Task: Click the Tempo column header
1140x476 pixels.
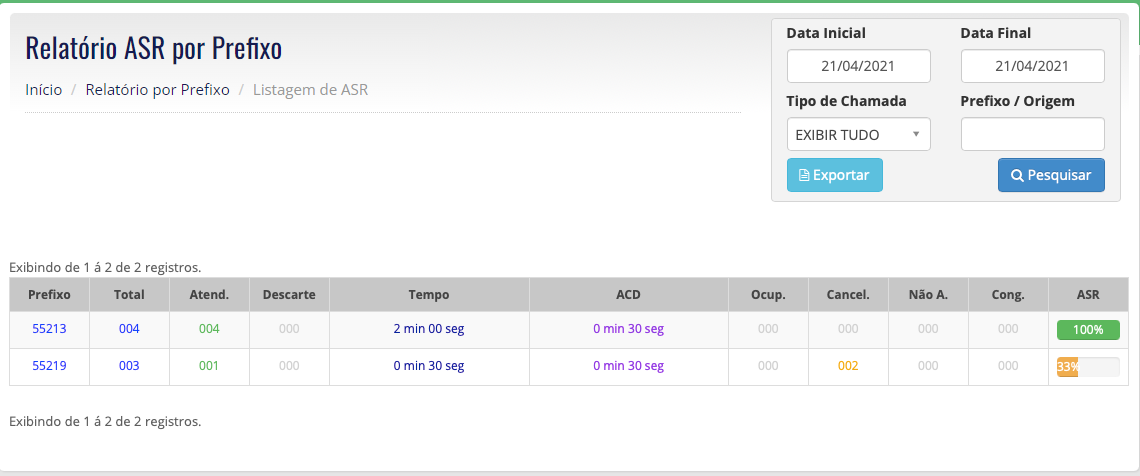Action: (x=429, y=295)
